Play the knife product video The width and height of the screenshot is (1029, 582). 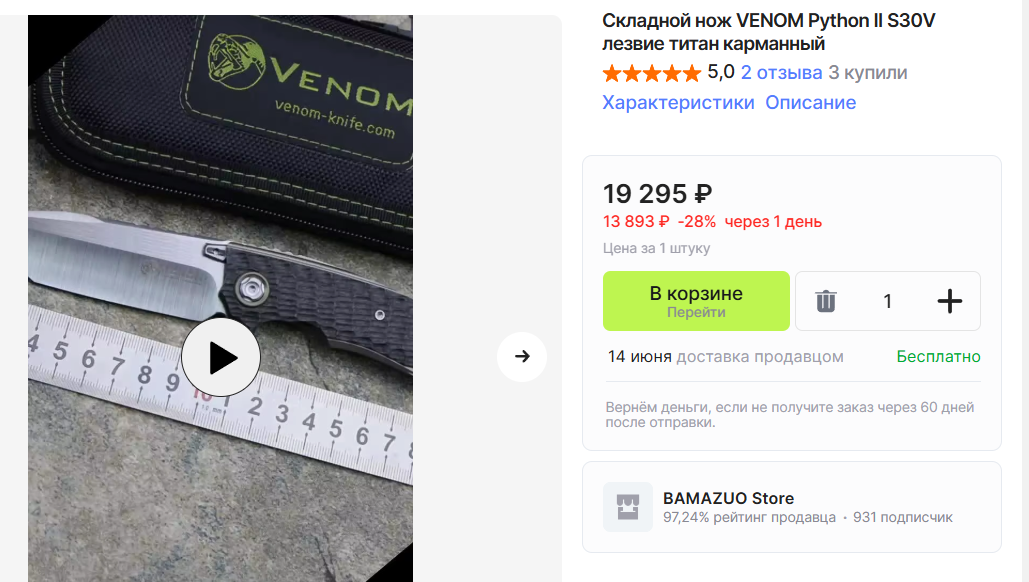220,358
